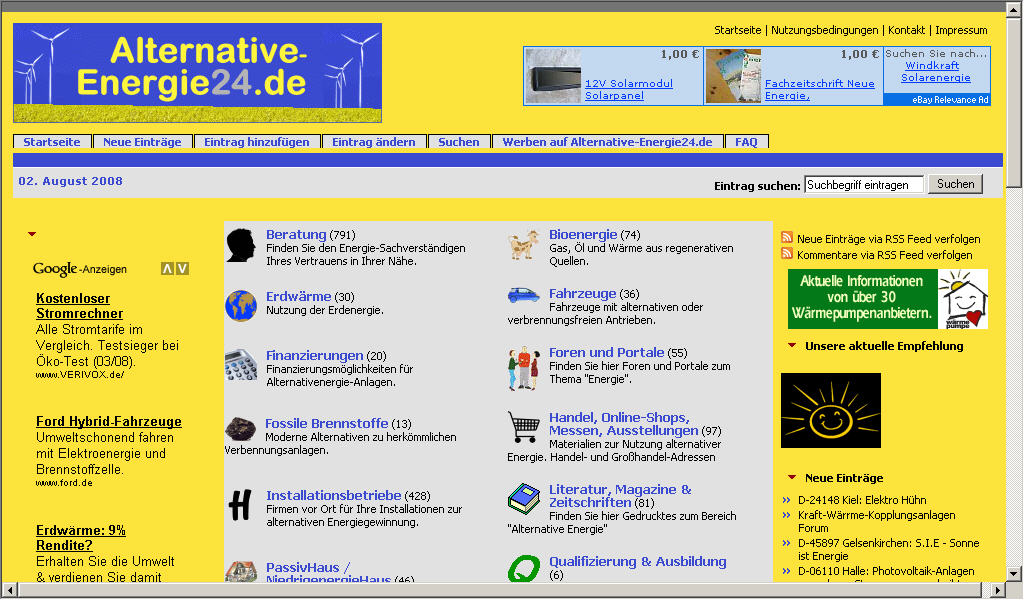The image size is (1024, 600).
Task: Switch to the FAQ tab
Action: pos(746,142)
